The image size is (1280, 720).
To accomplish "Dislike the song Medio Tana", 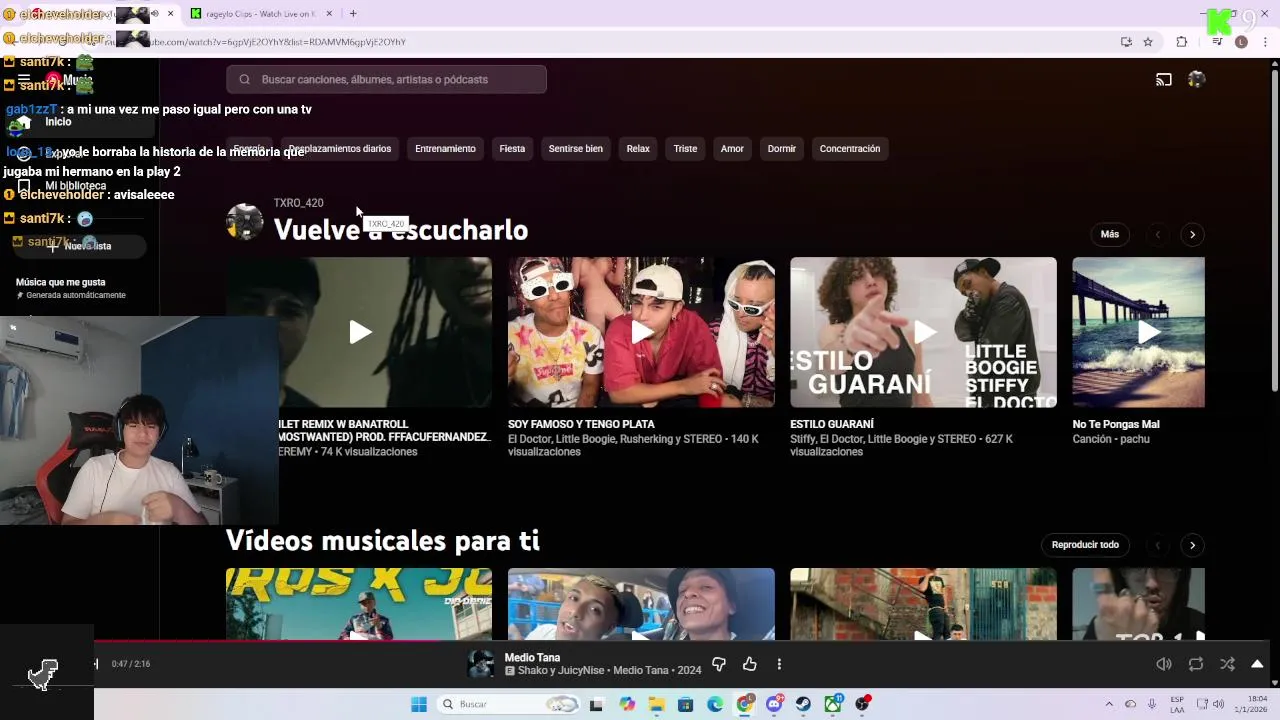I will (718, 664).
